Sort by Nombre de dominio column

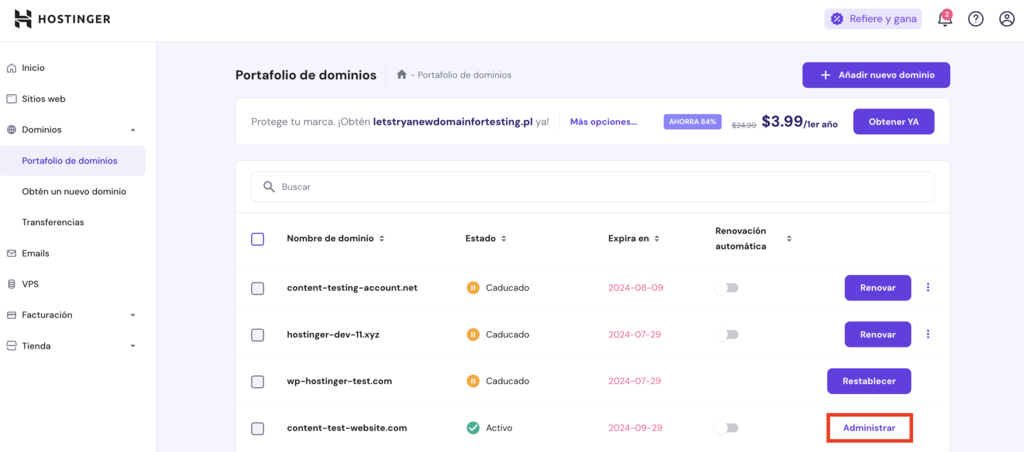[x=335, y=239]
